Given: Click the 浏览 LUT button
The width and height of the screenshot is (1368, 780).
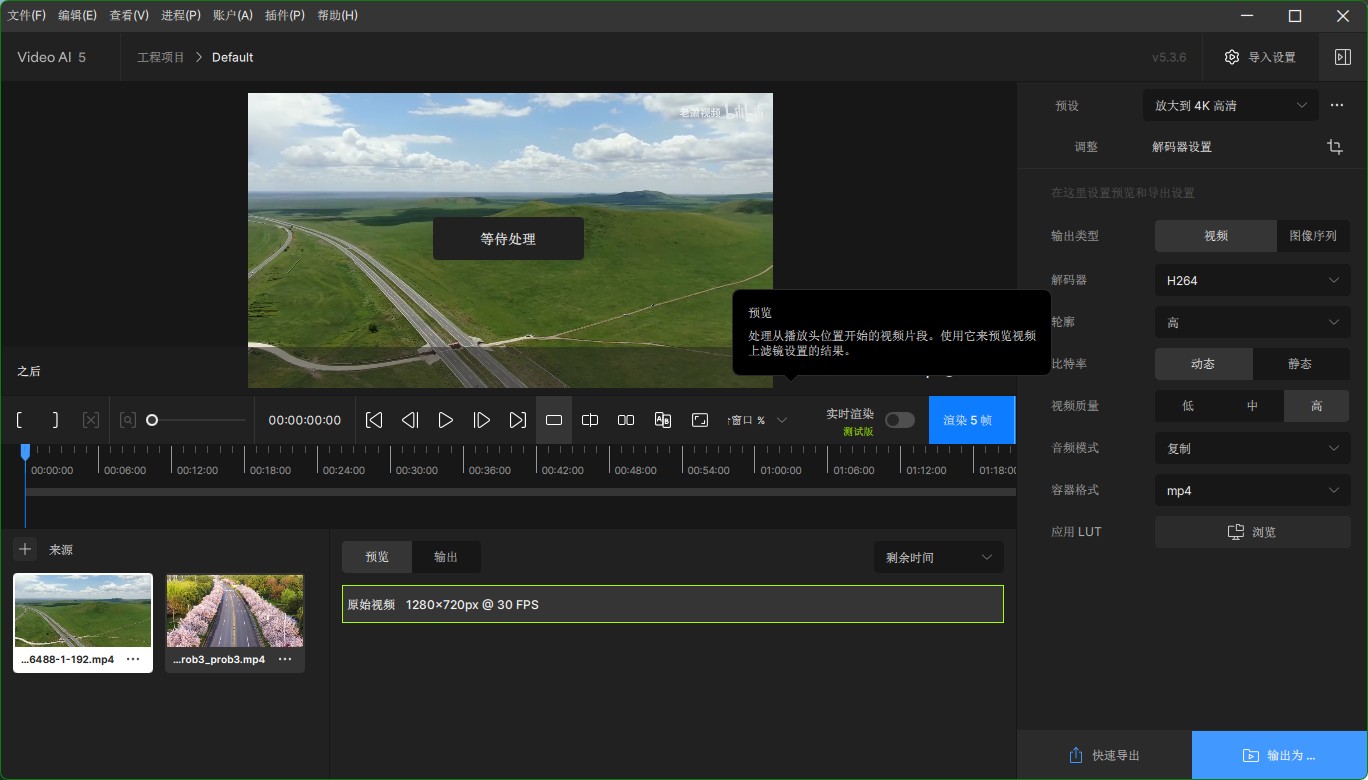Looking at the screenshot, I should click(x=1252, y=532).
